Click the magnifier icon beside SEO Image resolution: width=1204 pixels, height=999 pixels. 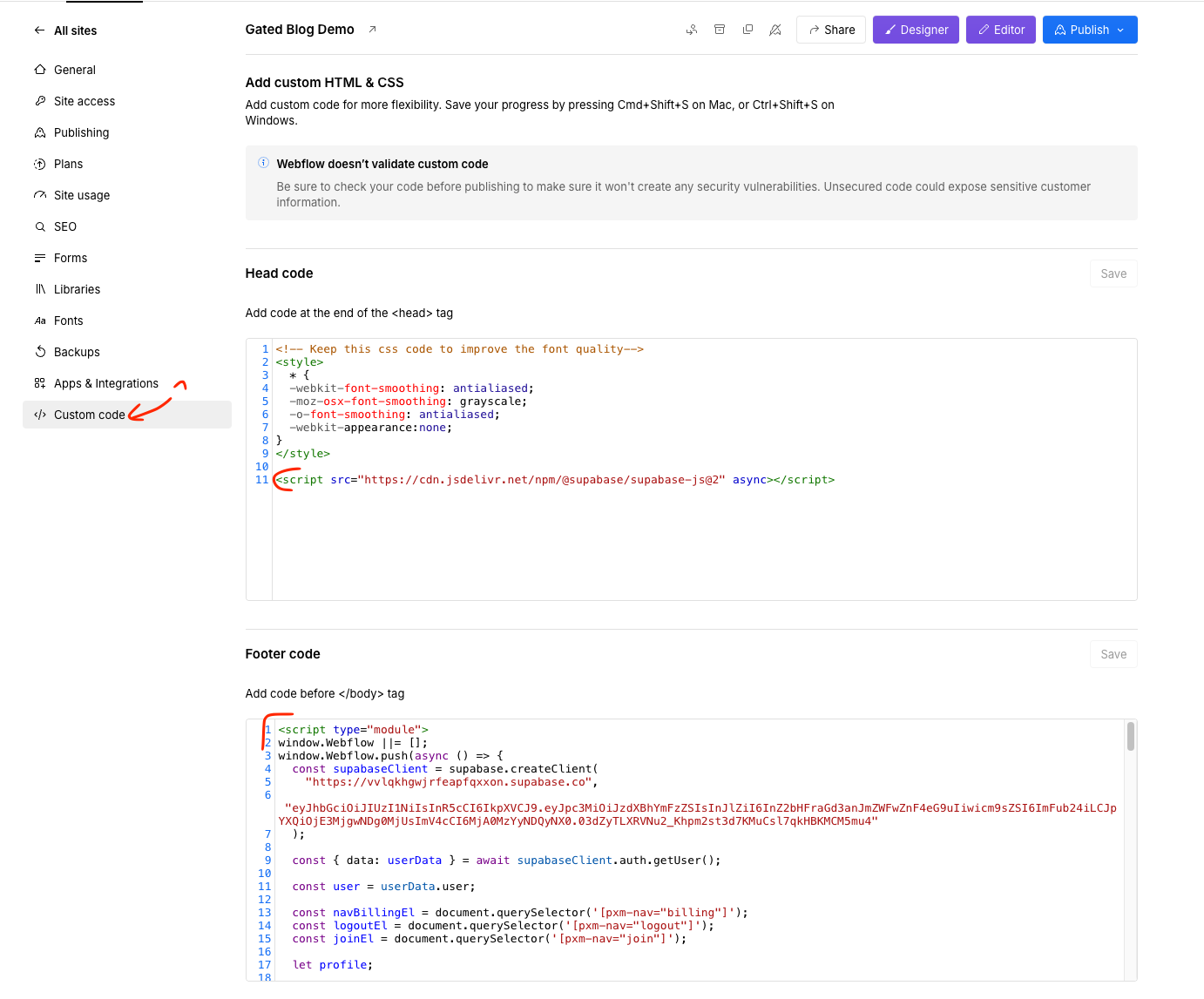click(x=40, y=226)
